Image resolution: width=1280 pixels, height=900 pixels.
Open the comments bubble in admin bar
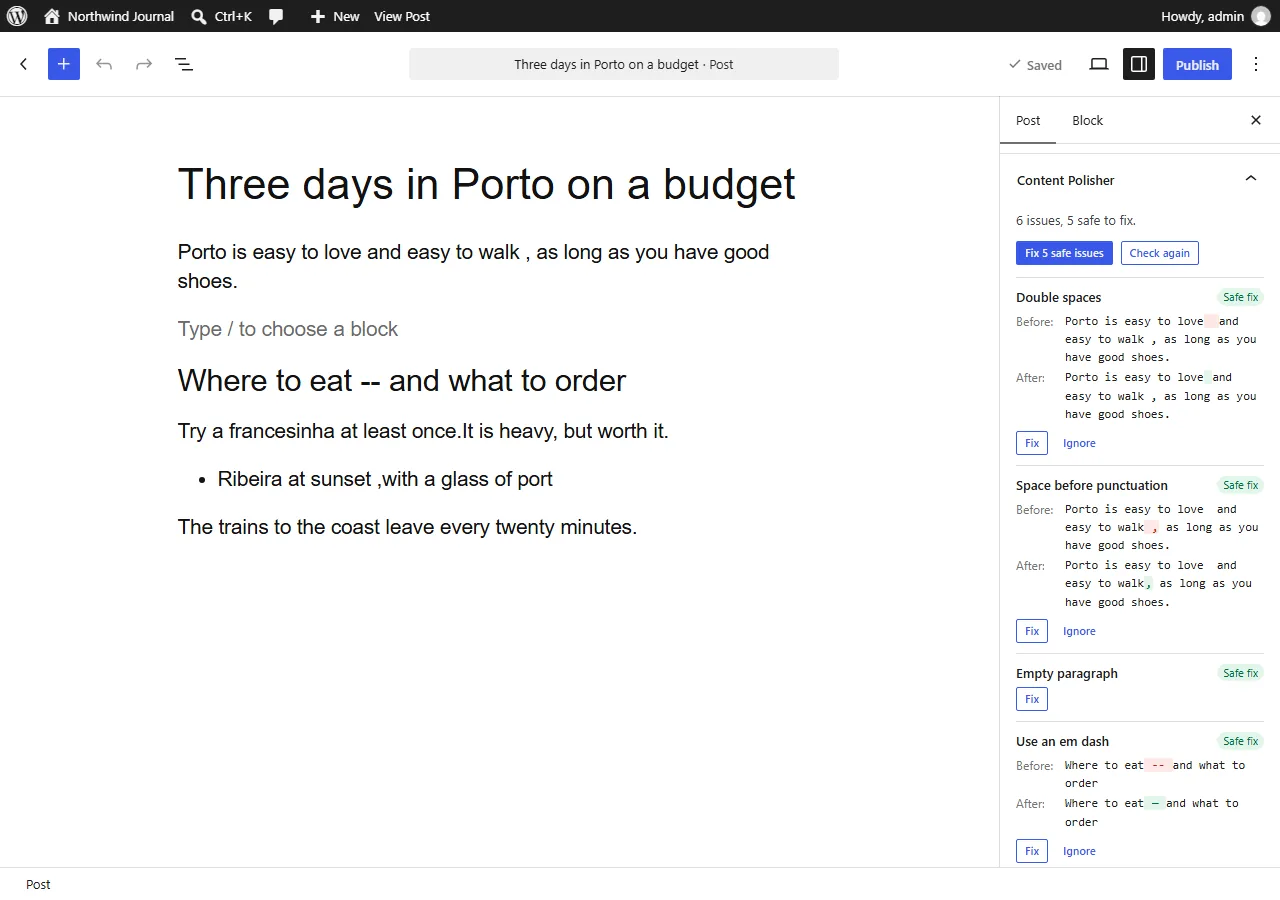[276, 16]
